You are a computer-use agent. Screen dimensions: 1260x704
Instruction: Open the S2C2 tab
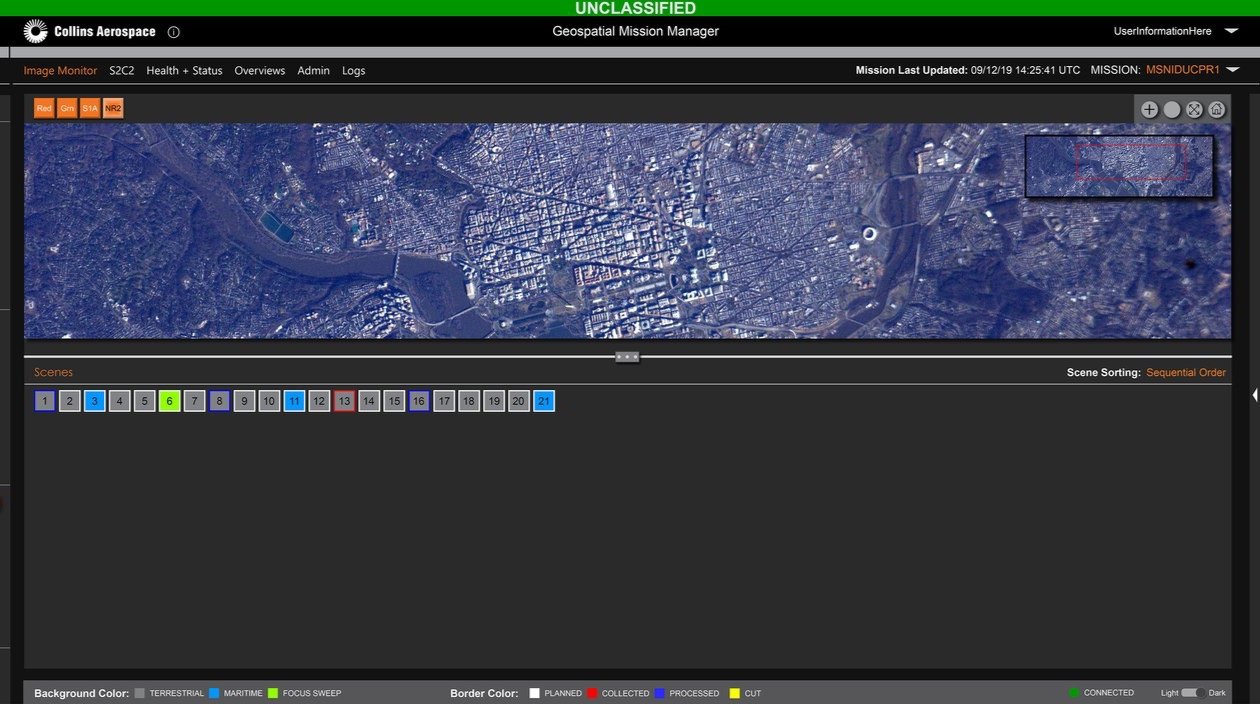[x=122, y=71]
